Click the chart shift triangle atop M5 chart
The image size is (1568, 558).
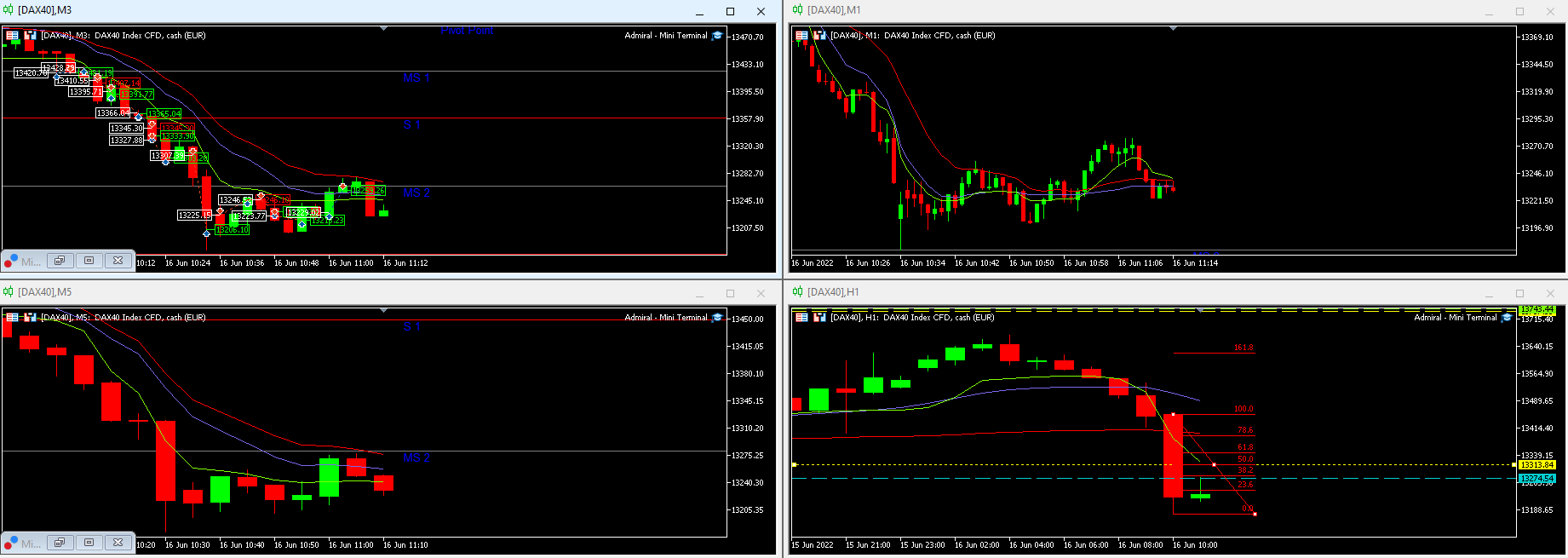point(384,311)
